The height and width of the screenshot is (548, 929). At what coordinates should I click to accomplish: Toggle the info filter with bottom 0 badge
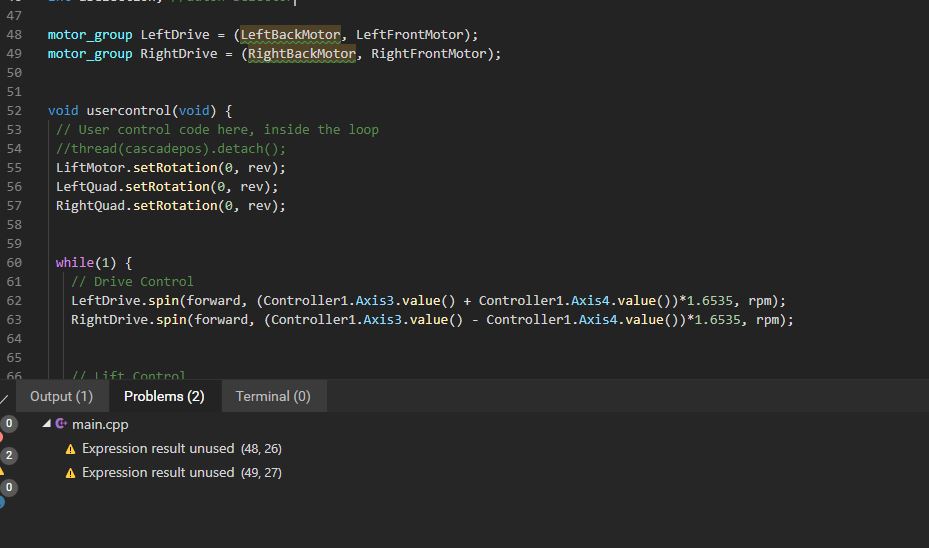(9, 488)
